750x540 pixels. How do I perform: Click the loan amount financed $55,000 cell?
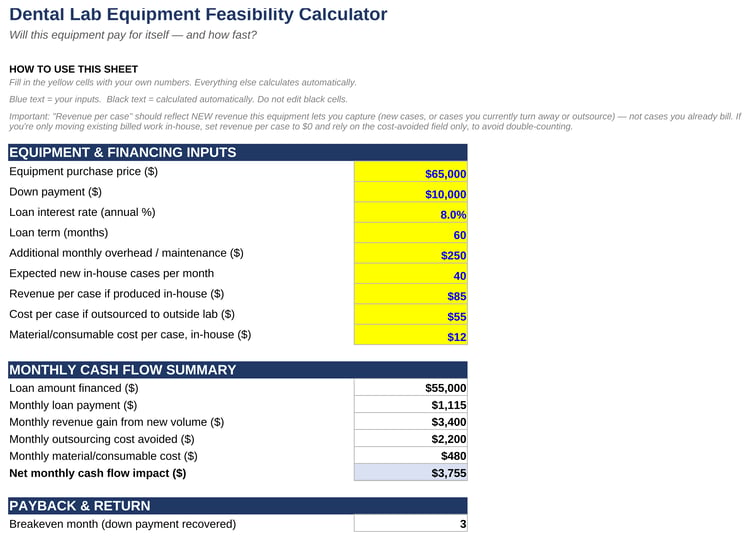point(410,387)
